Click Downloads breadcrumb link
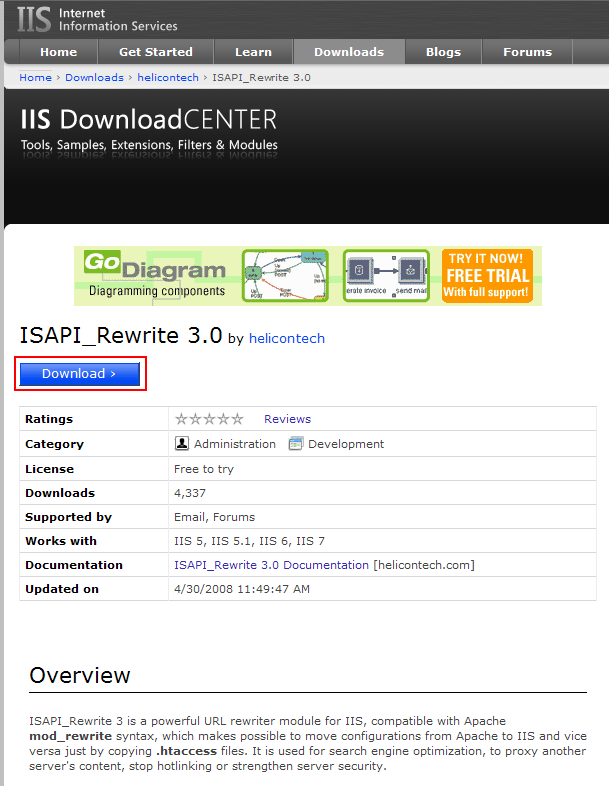 coord(94,77)
